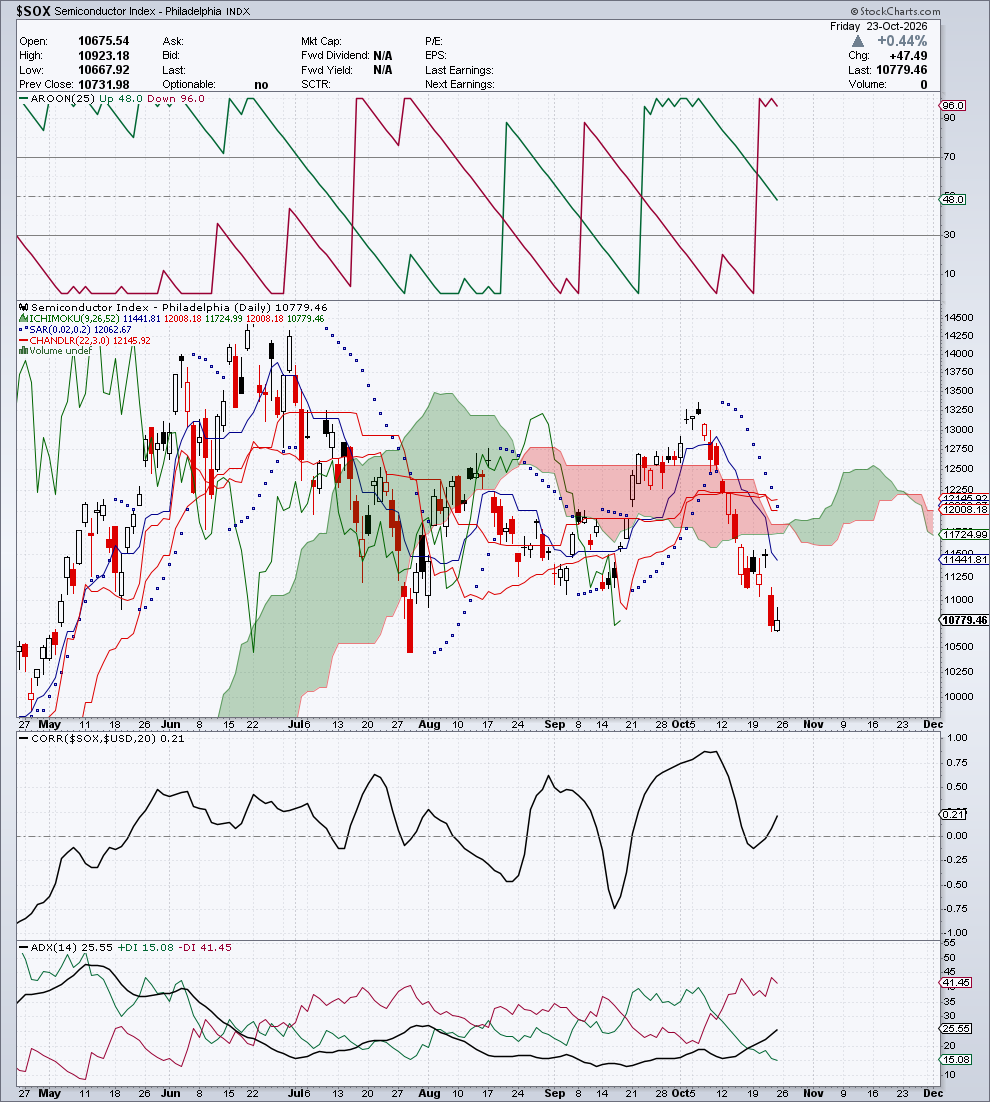Click the candlestick icon before the Daily price legend
This screenshot has width=990, height=1102.
(24, 307)
